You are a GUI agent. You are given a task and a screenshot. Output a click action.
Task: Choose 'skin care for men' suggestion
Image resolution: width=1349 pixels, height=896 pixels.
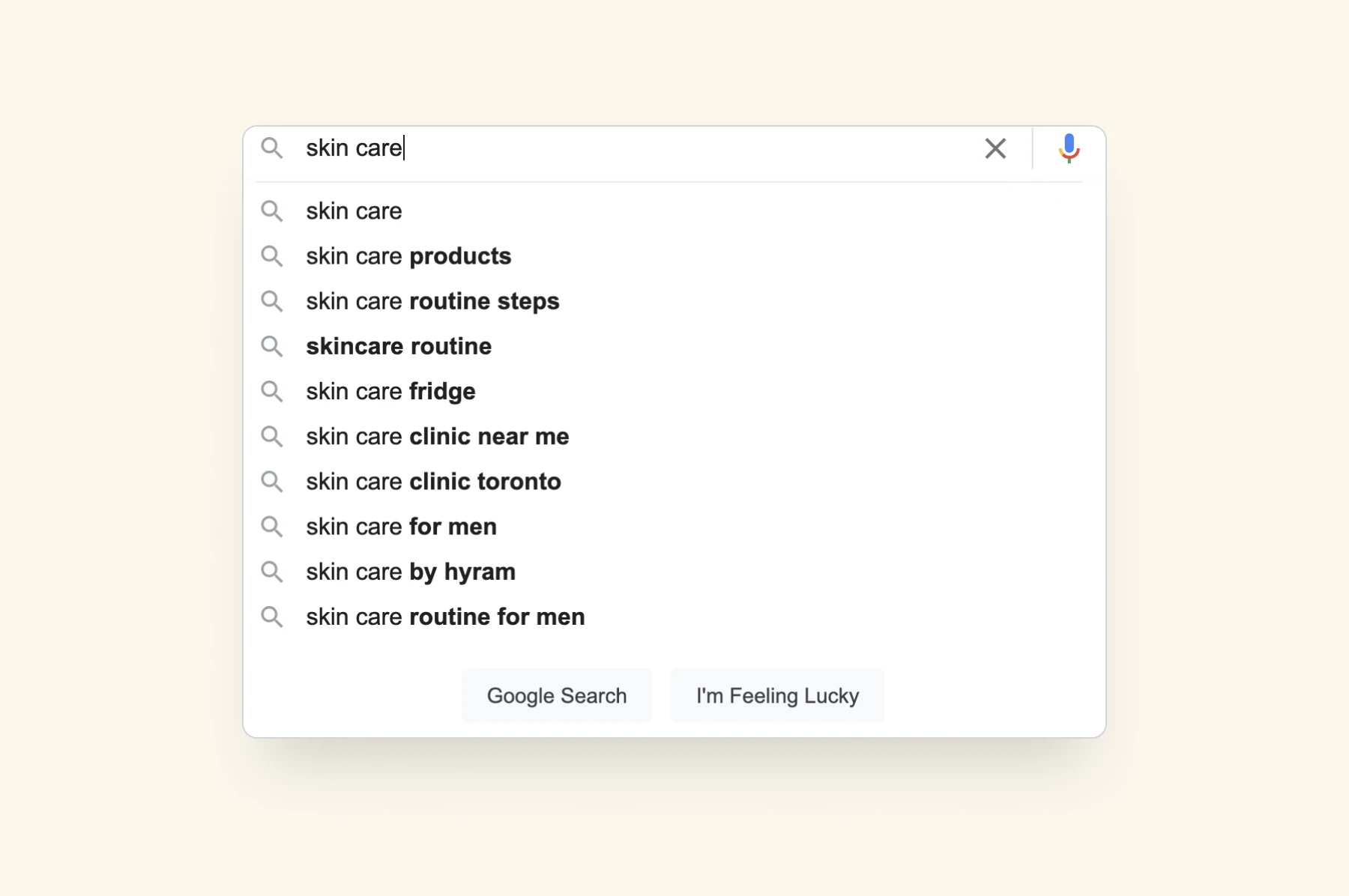[x=401, y=527]
